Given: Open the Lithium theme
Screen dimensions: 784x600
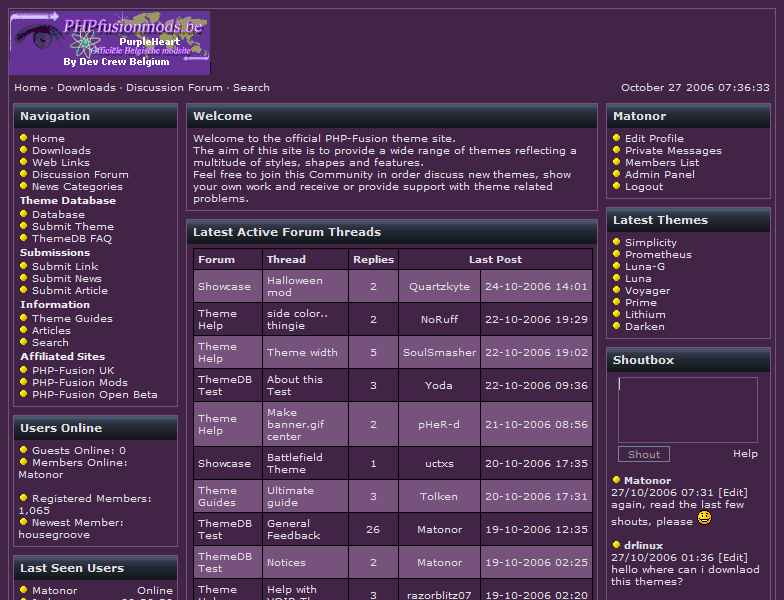Looking at the screenshot, I should 645,314.
